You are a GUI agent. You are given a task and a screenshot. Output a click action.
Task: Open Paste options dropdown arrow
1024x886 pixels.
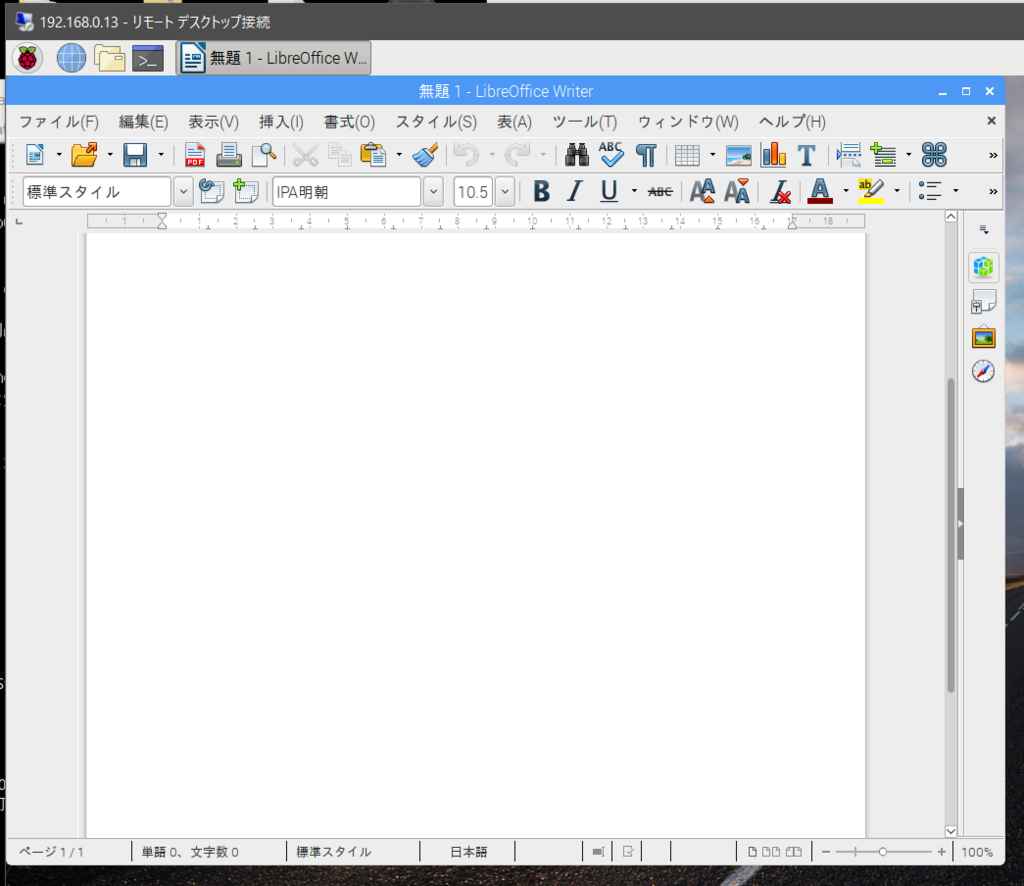click(x=399, y=155)
